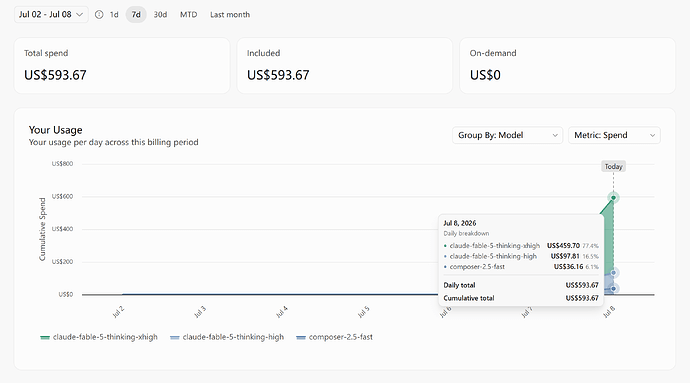This screenshot has width=690, height=383.
Task: Switch to the MTD range
Action: point(188,15)
